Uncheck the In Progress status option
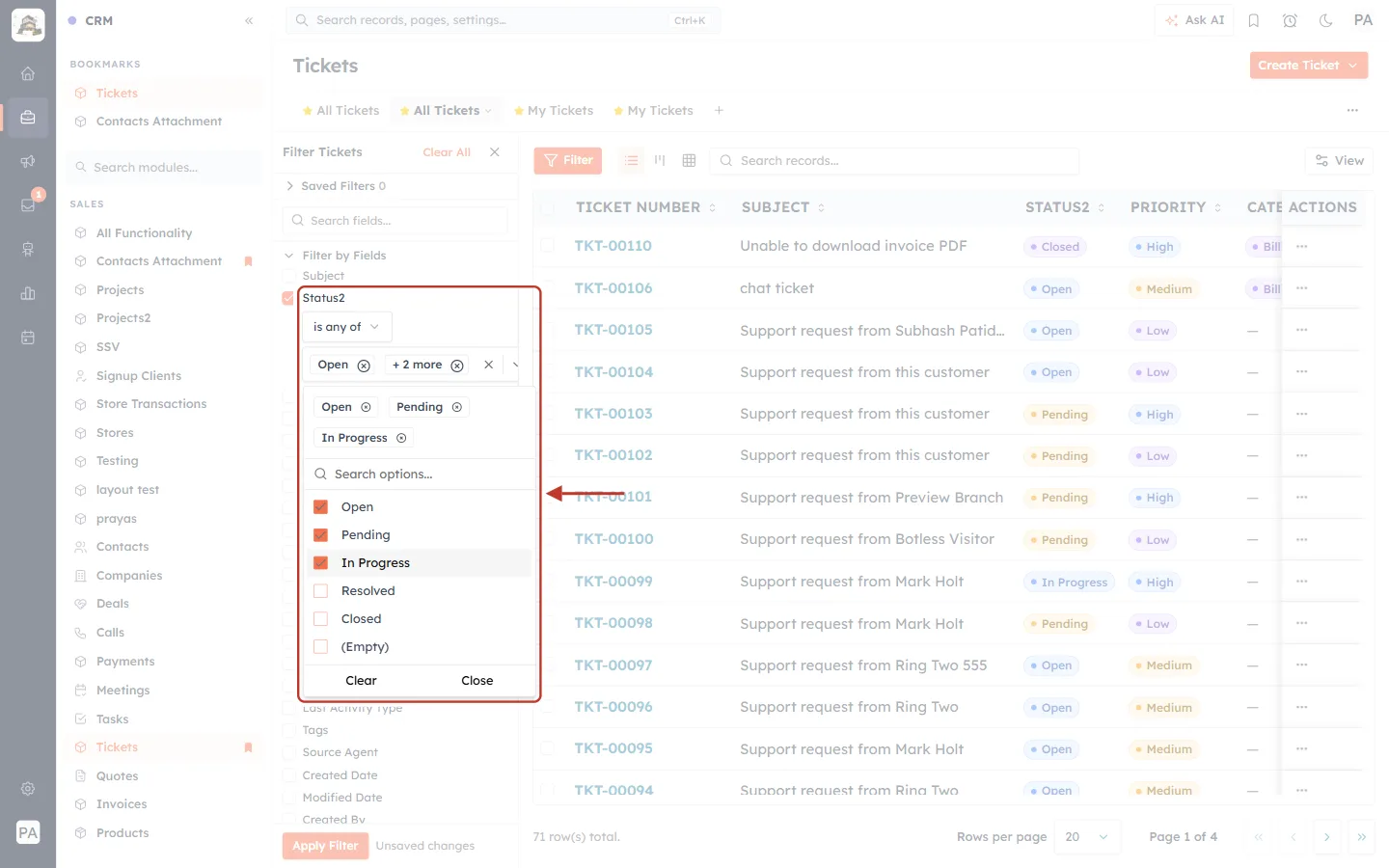1389x868 pixels. point(321,563)
